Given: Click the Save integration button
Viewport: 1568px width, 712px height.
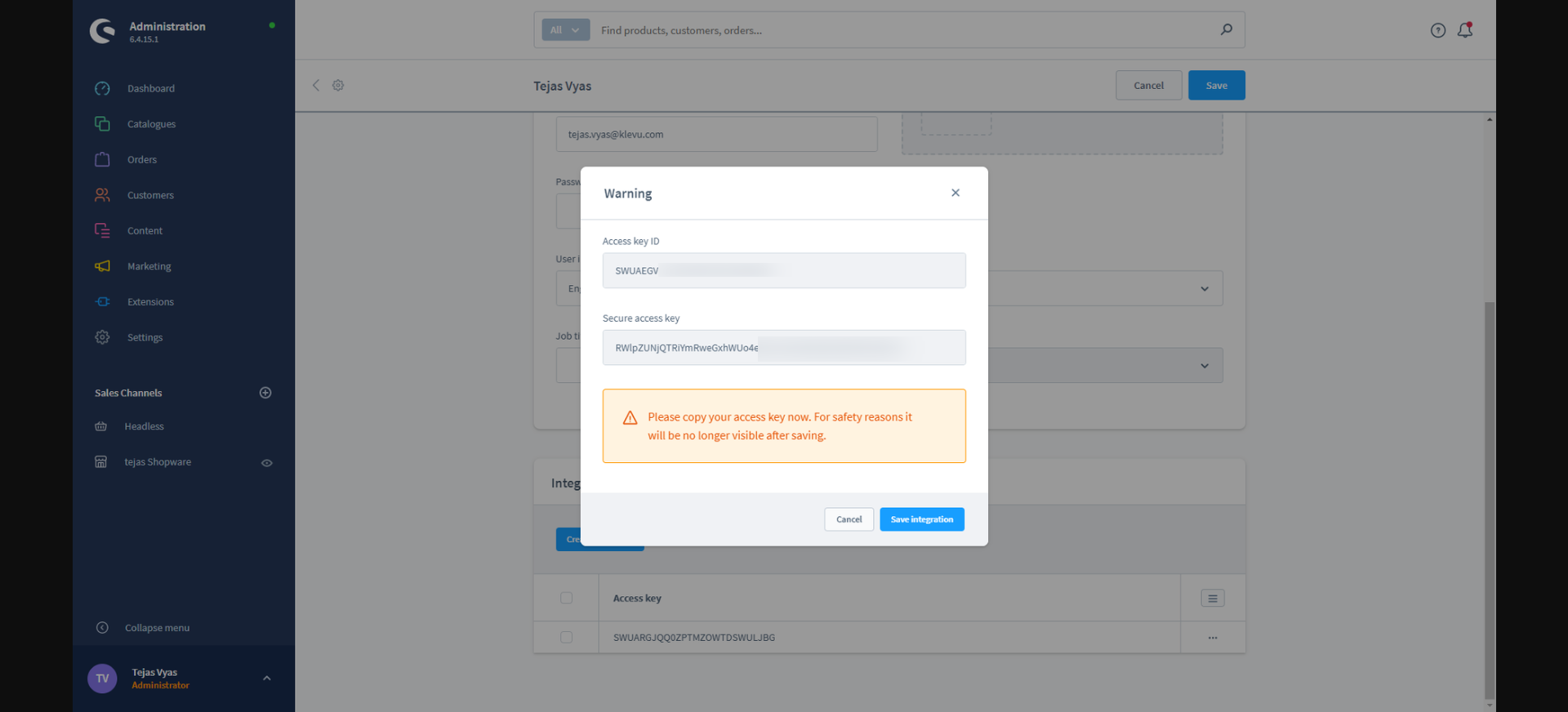Looking at the screenshot, I should click(x=921, y=519).
